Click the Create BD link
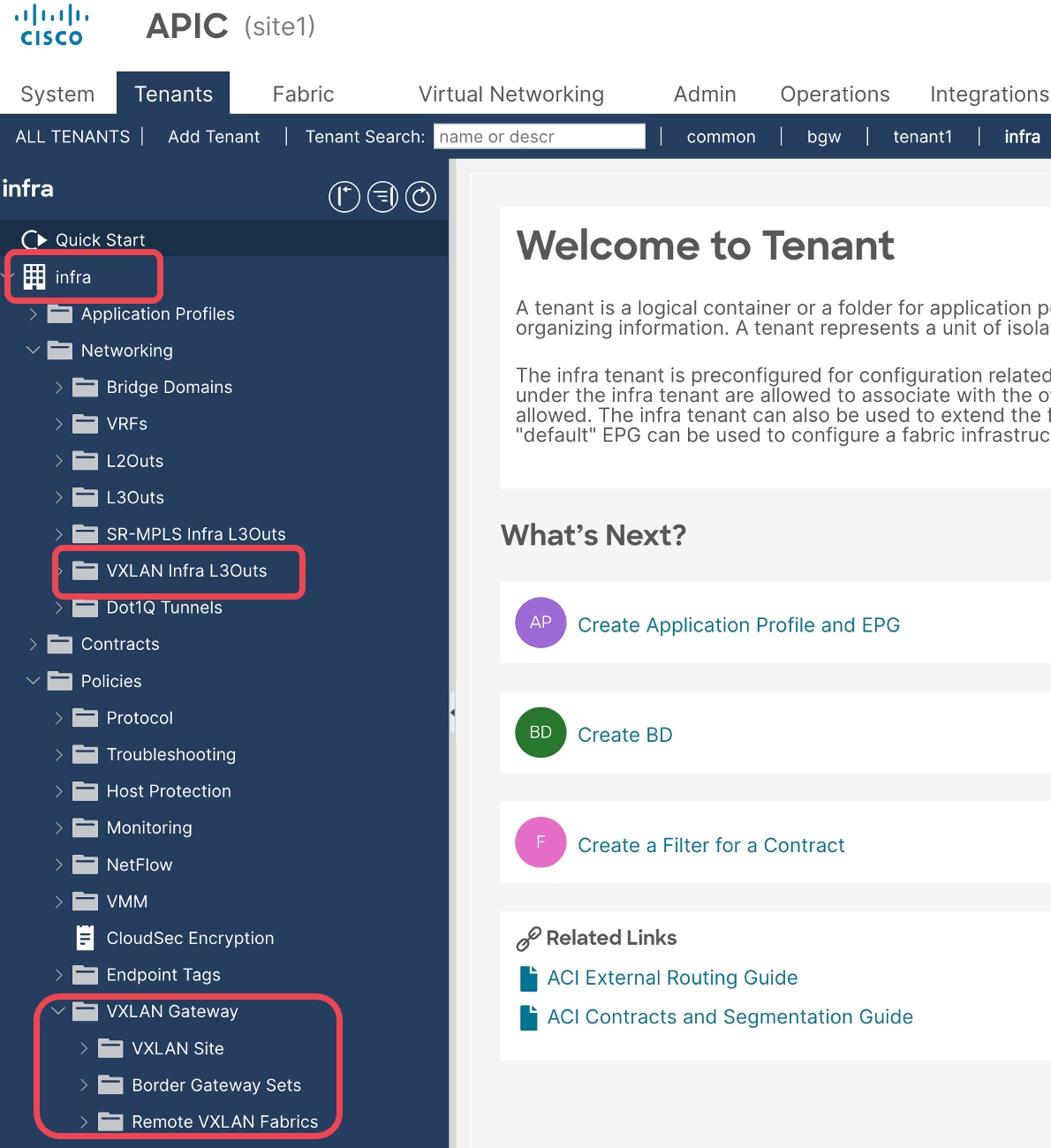Image resolution: width=1051 pixels, height=1148 pixels. (625, 735)
